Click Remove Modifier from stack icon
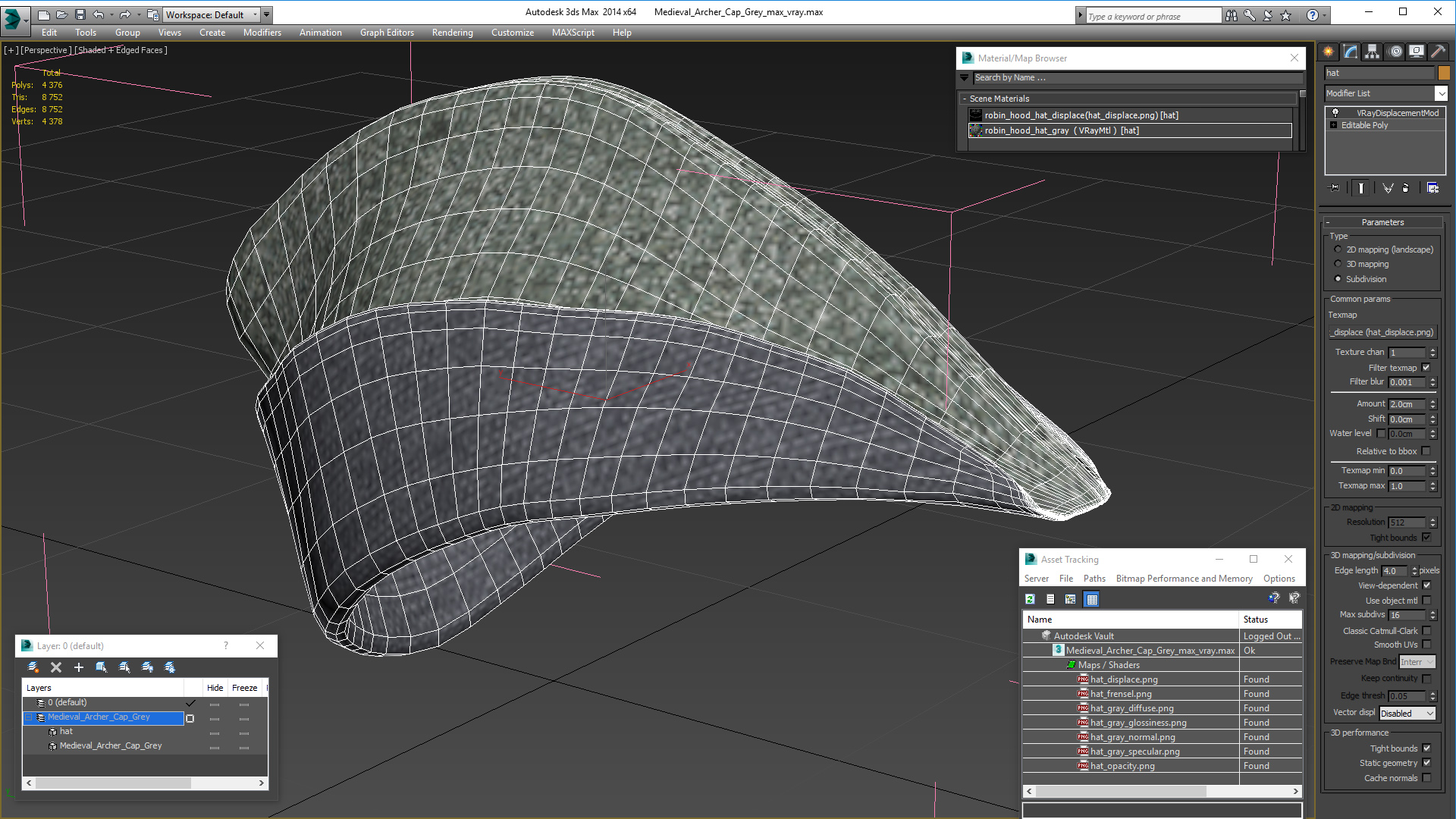Viewport: 1456px width, 819px height. tap(1406, 188)
